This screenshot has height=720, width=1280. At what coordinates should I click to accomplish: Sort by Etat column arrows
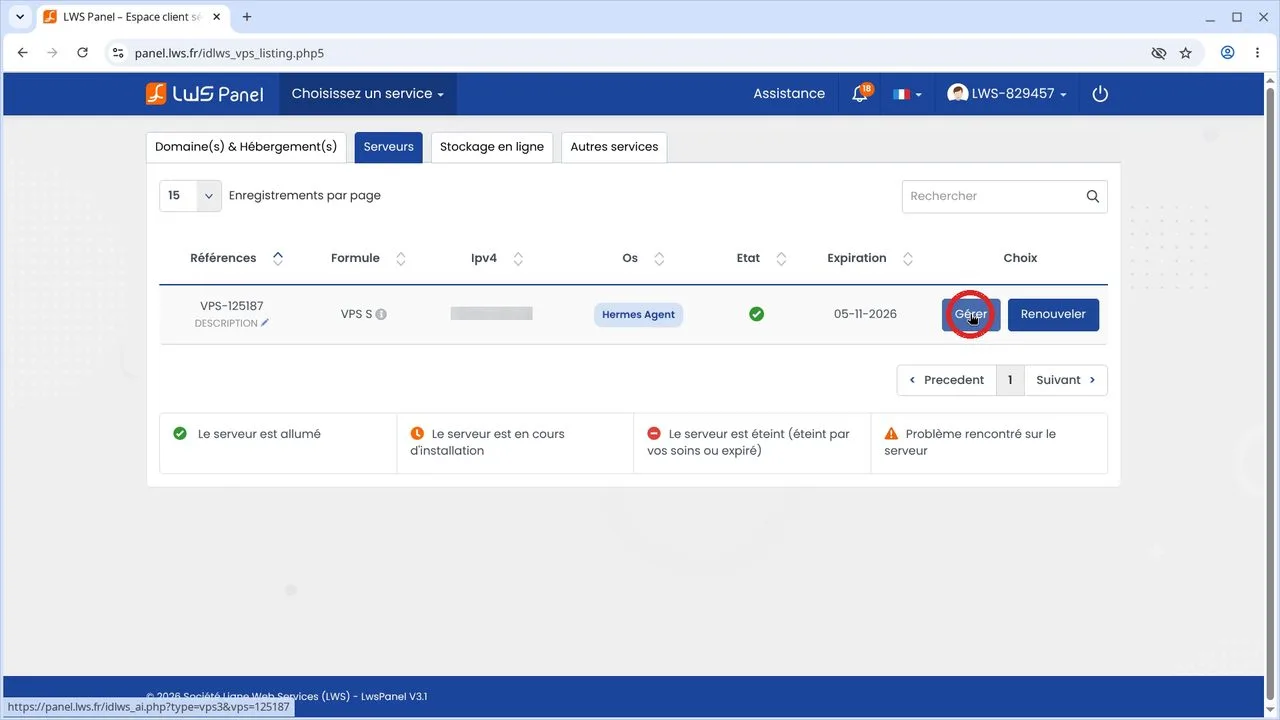[x=781, y=258]
